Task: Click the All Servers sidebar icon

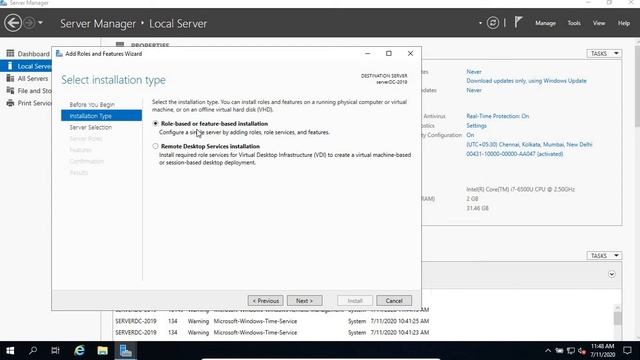Action: [10, 78]
